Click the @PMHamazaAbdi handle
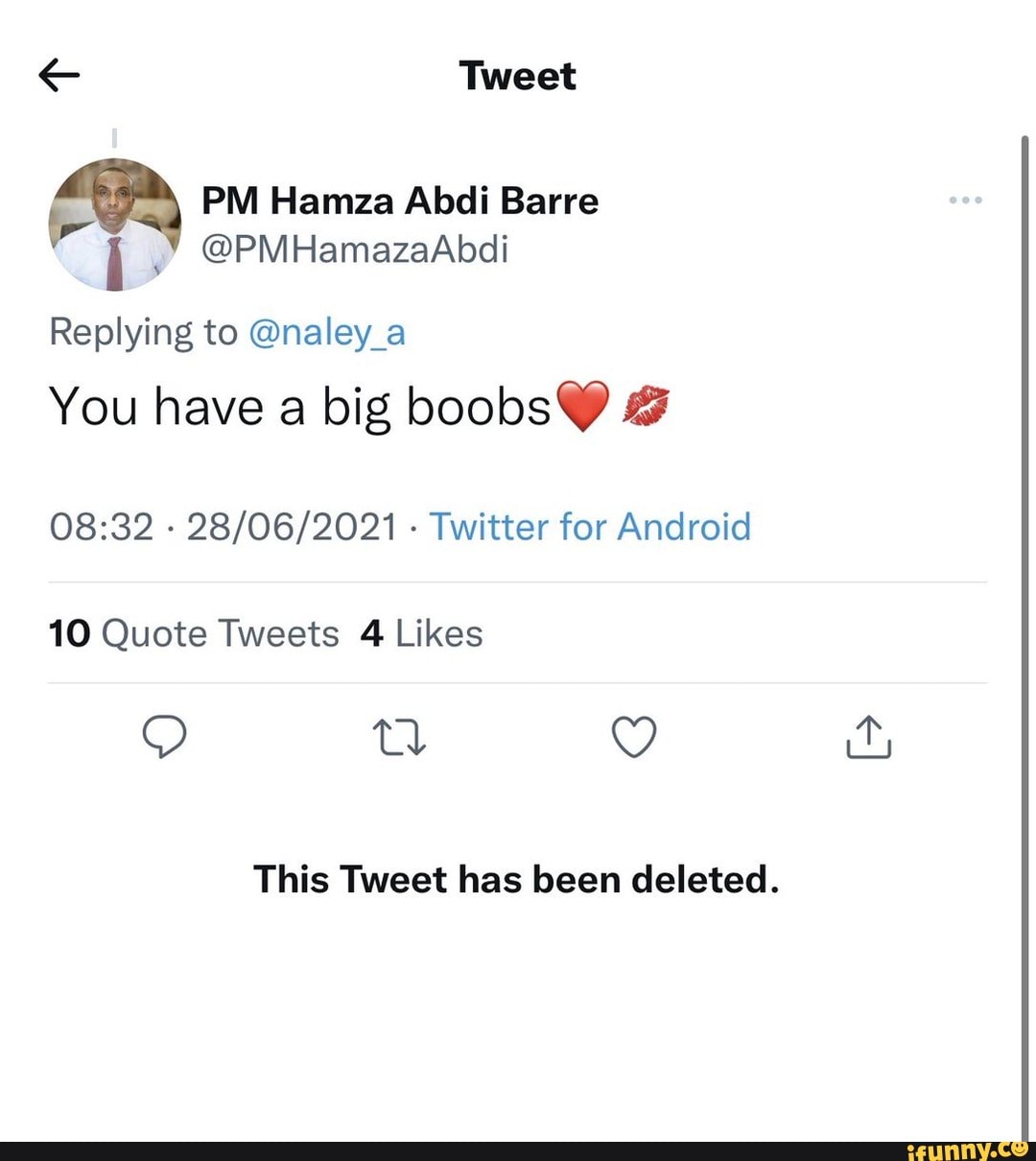Viewport: 1036px width, 1161px height. click(355, 249)
